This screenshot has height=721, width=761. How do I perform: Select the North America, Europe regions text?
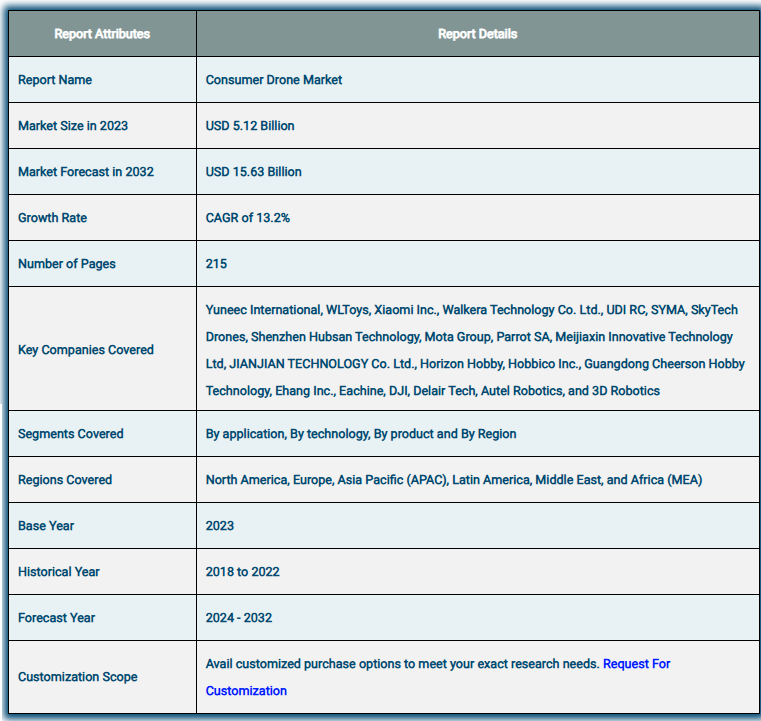click(454, 480)
